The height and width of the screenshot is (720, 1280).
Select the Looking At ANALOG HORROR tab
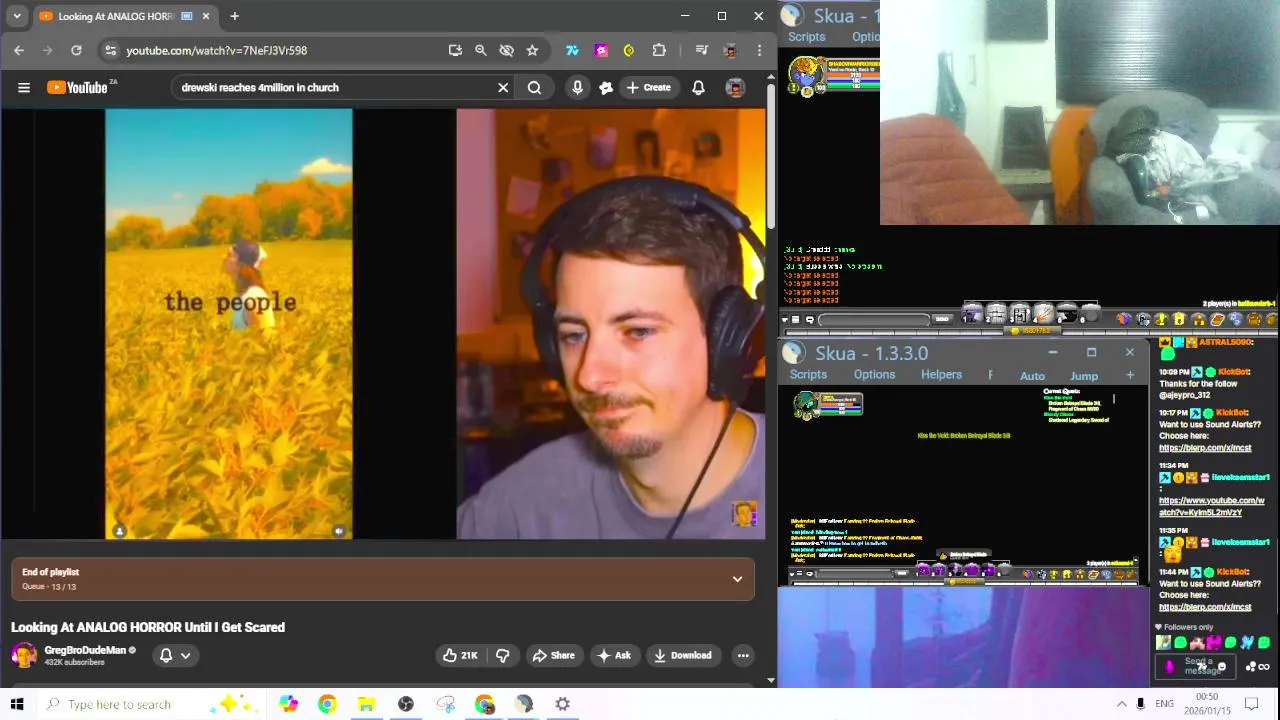pos(125,16)
